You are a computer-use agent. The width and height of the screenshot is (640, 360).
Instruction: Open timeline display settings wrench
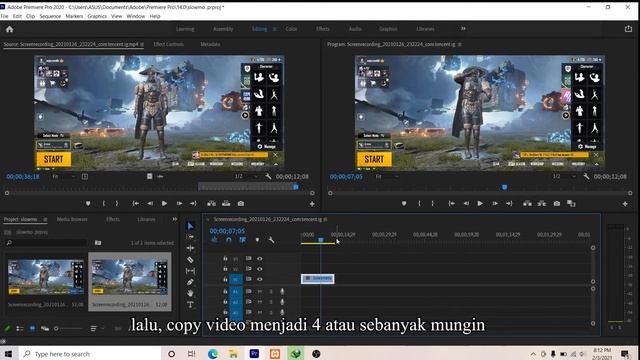271,240
